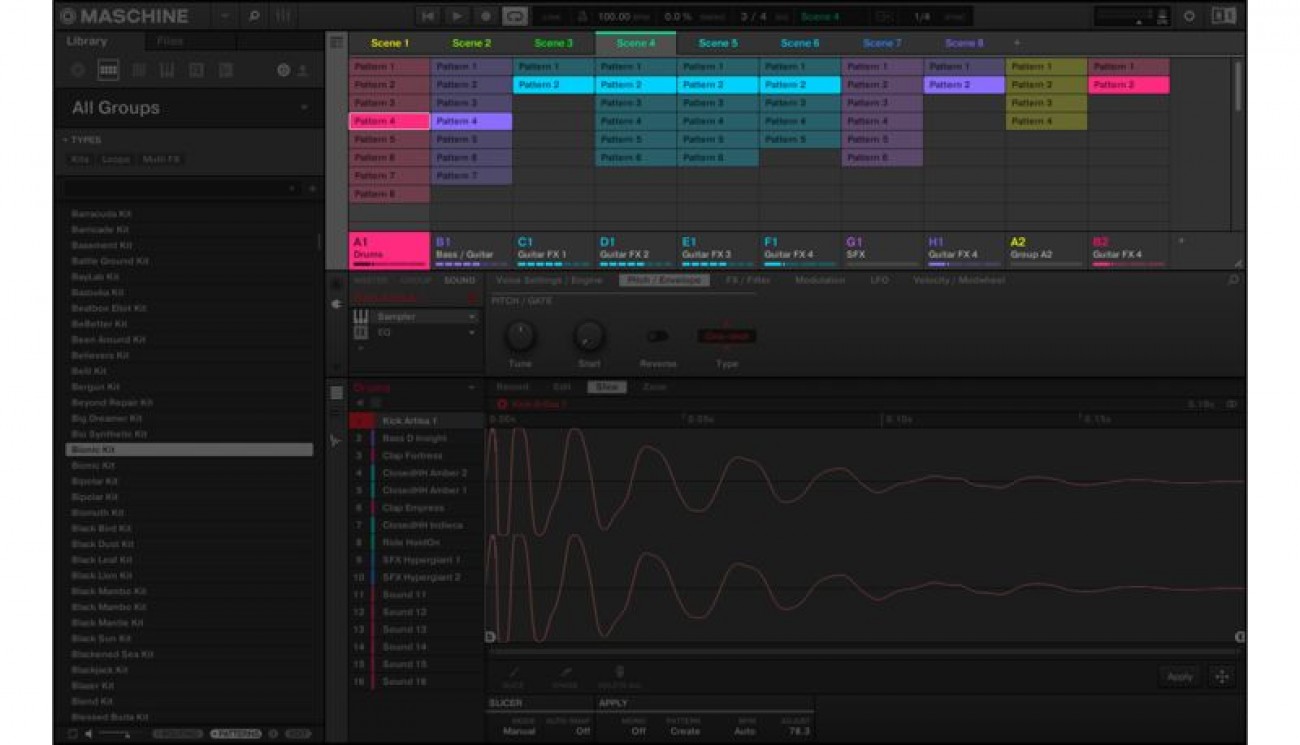1300x745 pixels.
Task: Open the Type selector showing One-shot
Action: (x=727, y=337)
